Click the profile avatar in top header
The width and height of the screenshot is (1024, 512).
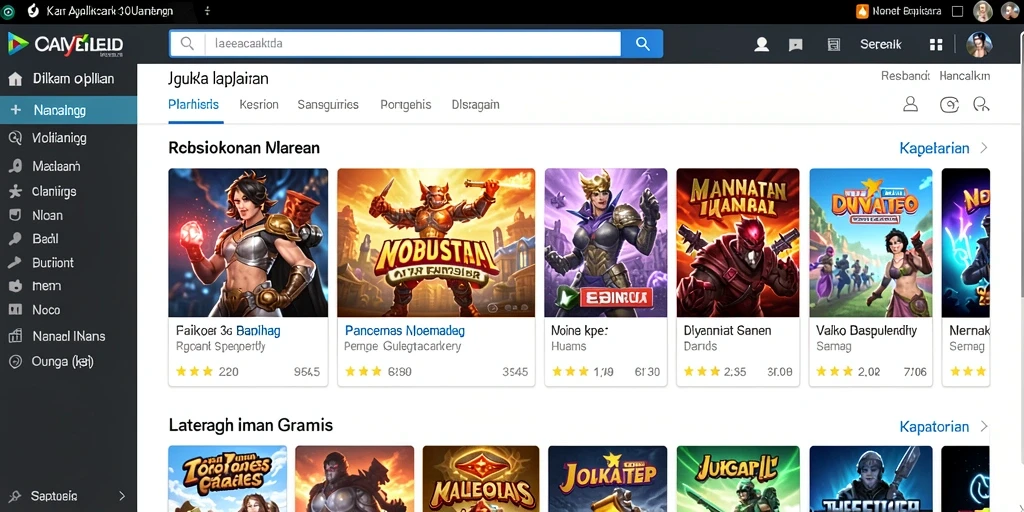(979, 44)
